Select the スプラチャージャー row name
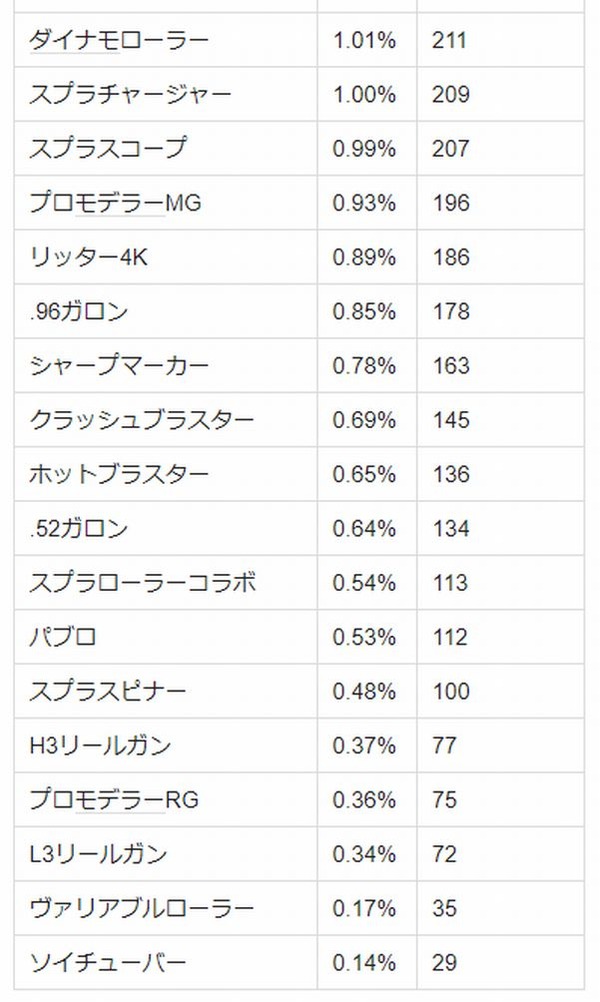 (130, 95)
